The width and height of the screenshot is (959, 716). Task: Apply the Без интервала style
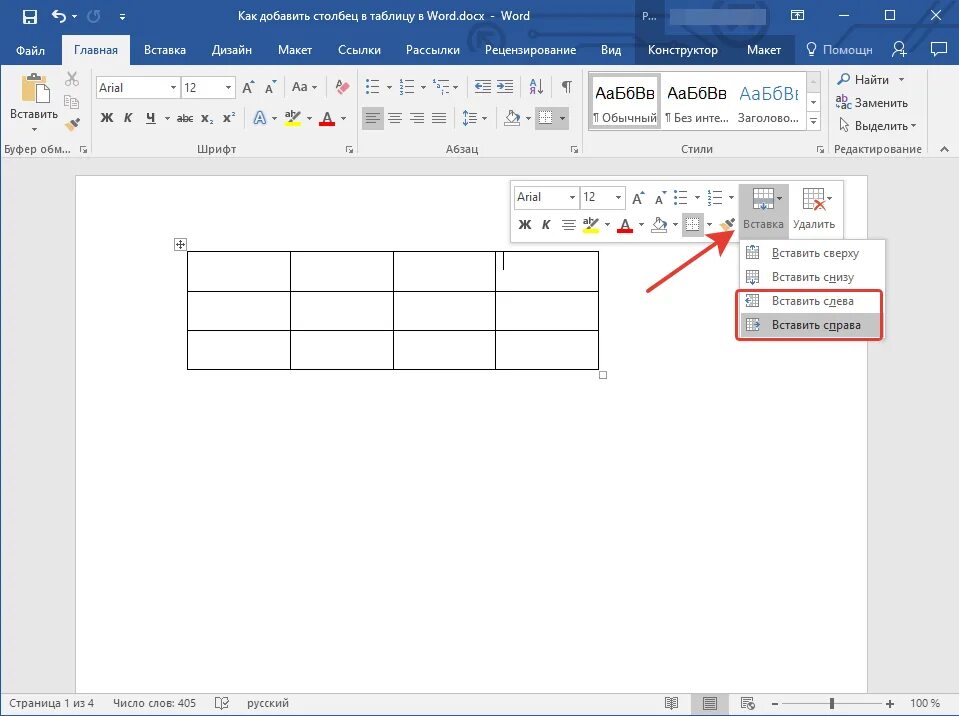pos(696,101)
